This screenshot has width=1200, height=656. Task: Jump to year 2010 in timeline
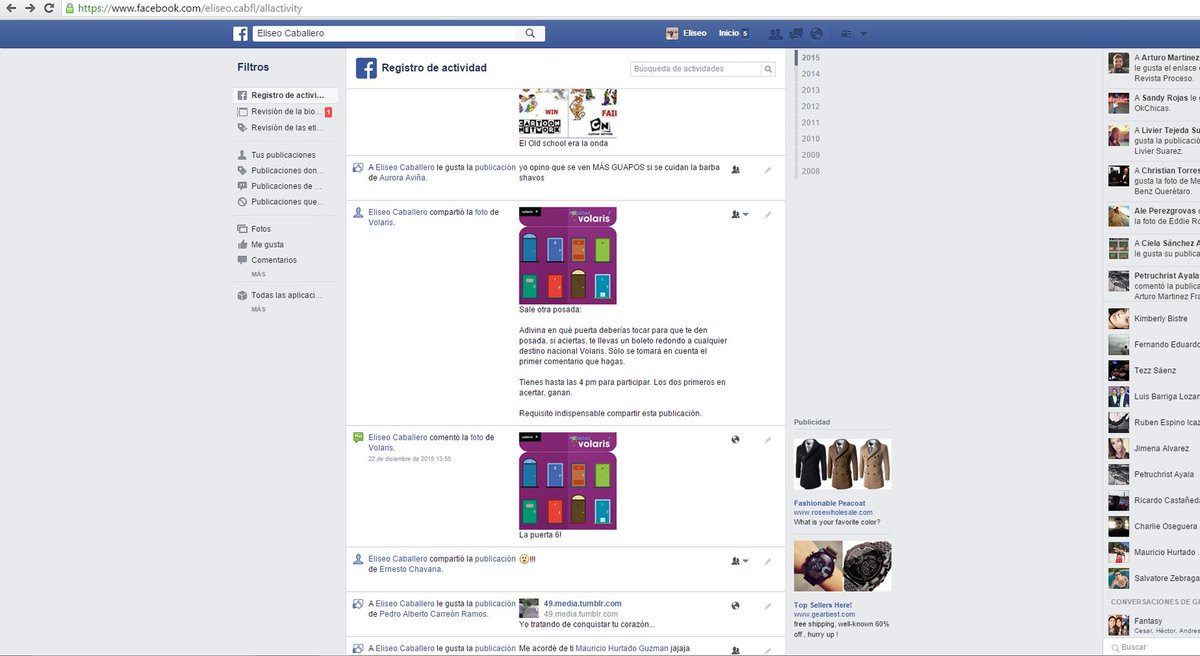tap(810, 139)
